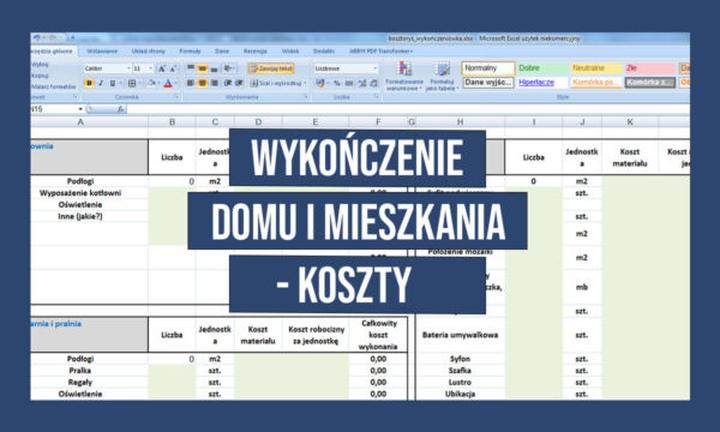Switch to the Wstawianie ribbon tab
The image size is (720, 432).
102,49
